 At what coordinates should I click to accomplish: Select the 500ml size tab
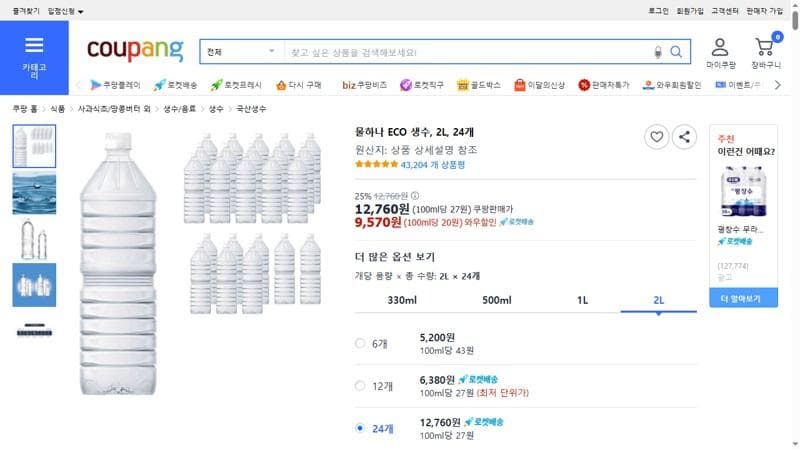496,300
